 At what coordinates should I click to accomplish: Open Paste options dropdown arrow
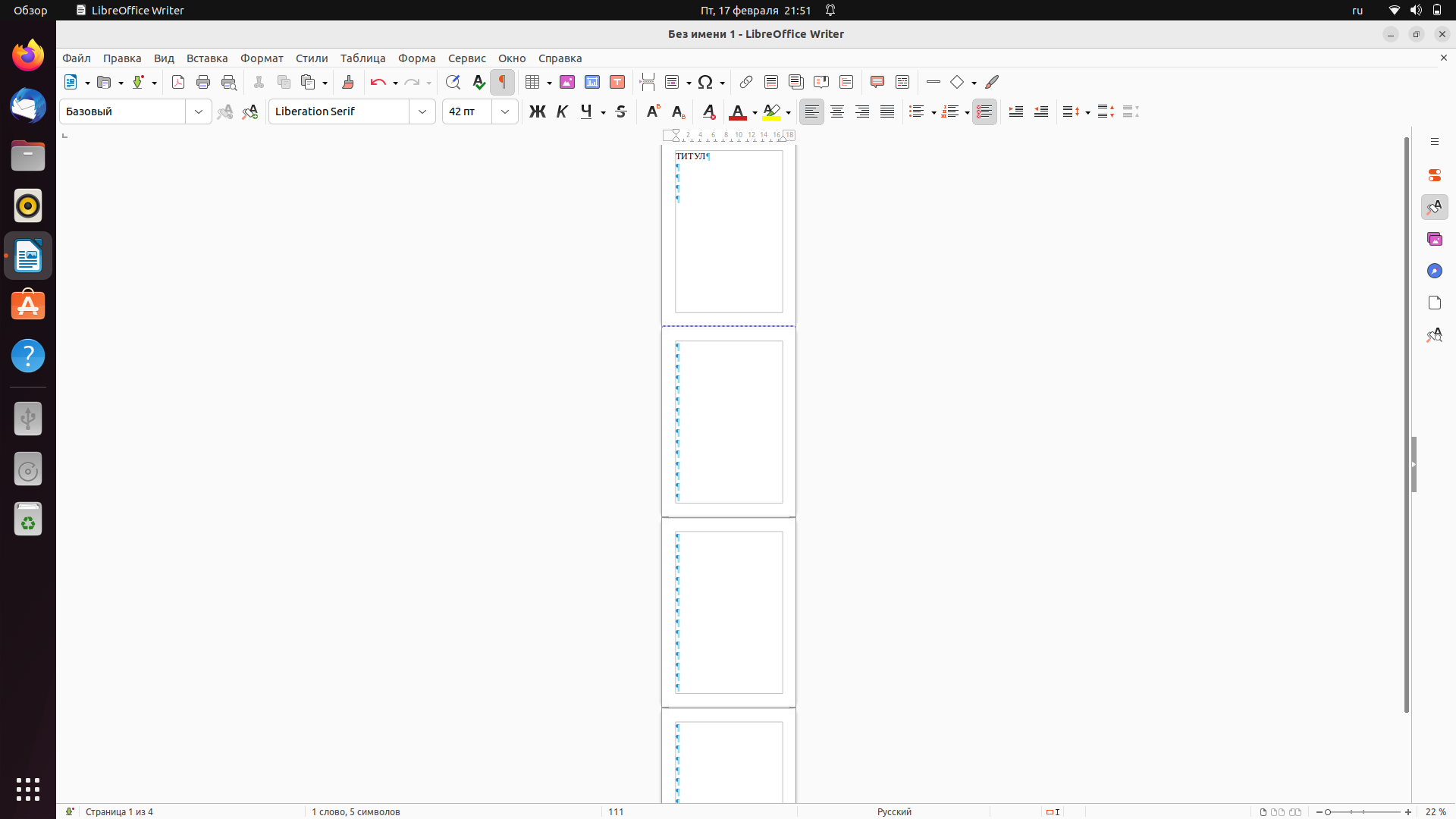point(325,83)
